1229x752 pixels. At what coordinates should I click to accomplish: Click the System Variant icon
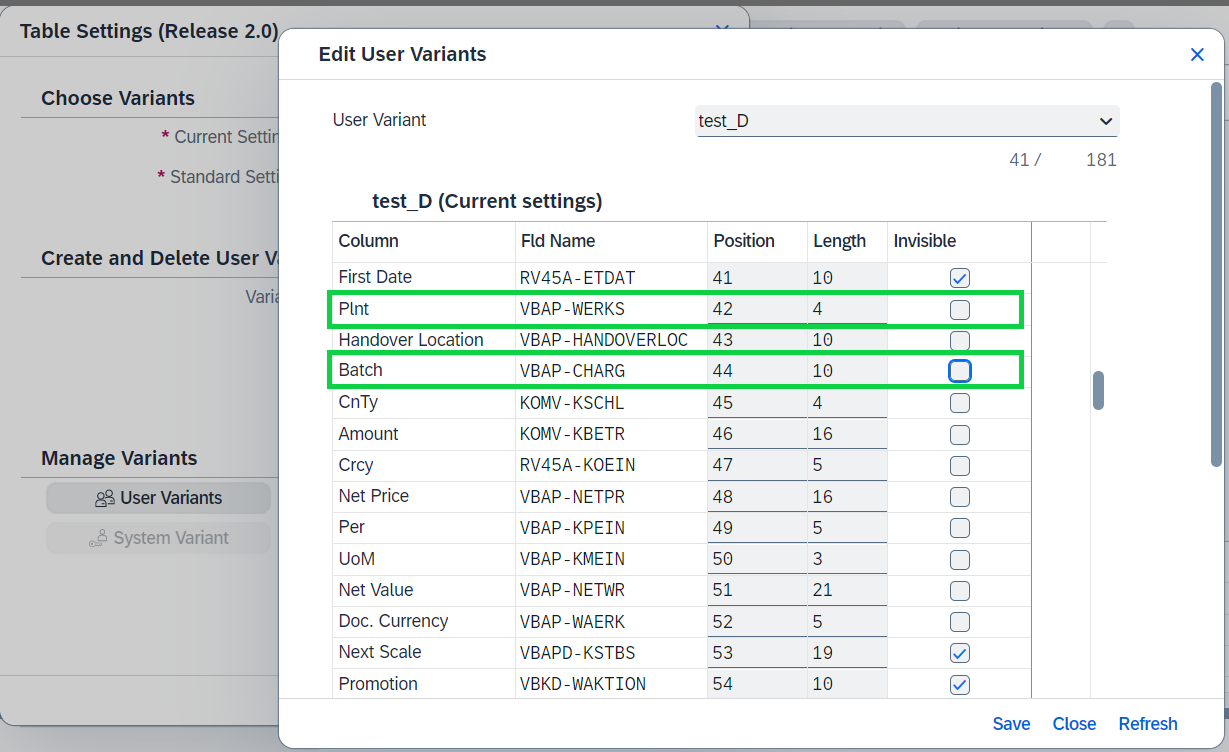click(98, 538)
